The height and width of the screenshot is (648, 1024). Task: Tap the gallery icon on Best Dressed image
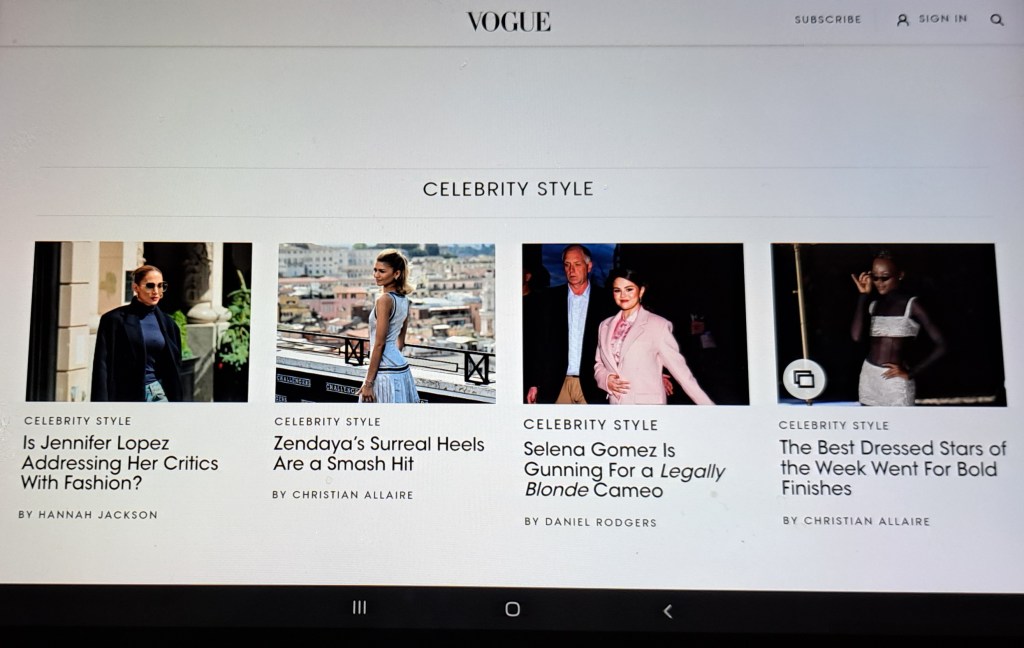pyautogui.click(x=803, y=379)
